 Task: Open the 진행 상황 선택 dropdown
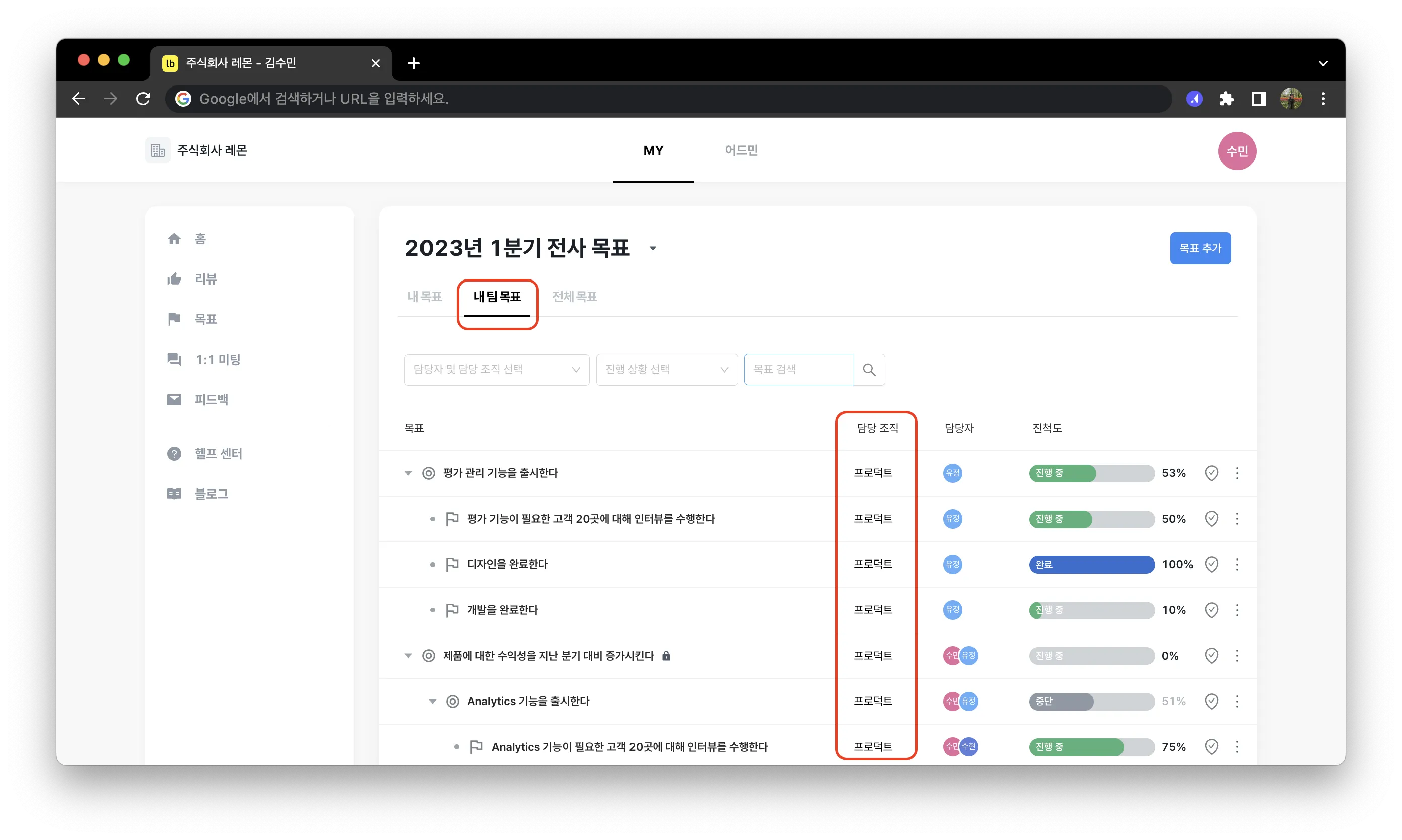click(666, 370)
